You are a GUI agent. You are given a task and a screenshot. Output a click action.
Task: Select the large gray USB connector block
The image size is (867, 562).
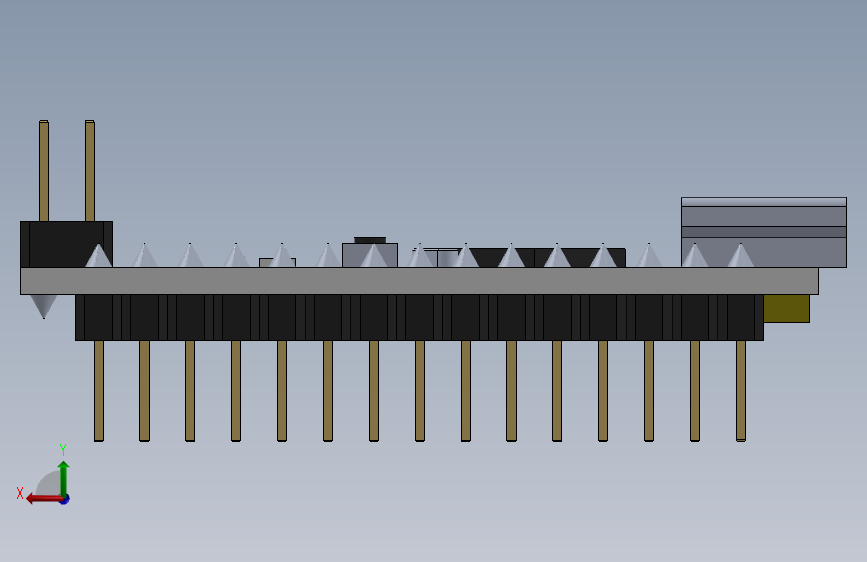tap(764, 232)
